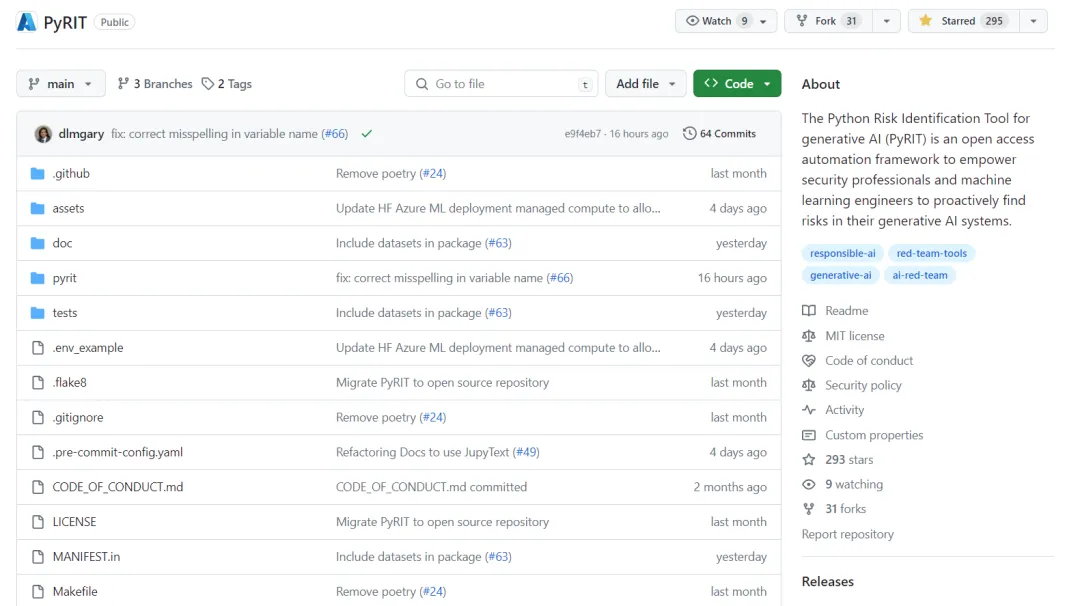Toggle the Starred button
1080x606 pixels.
point(962,21)
